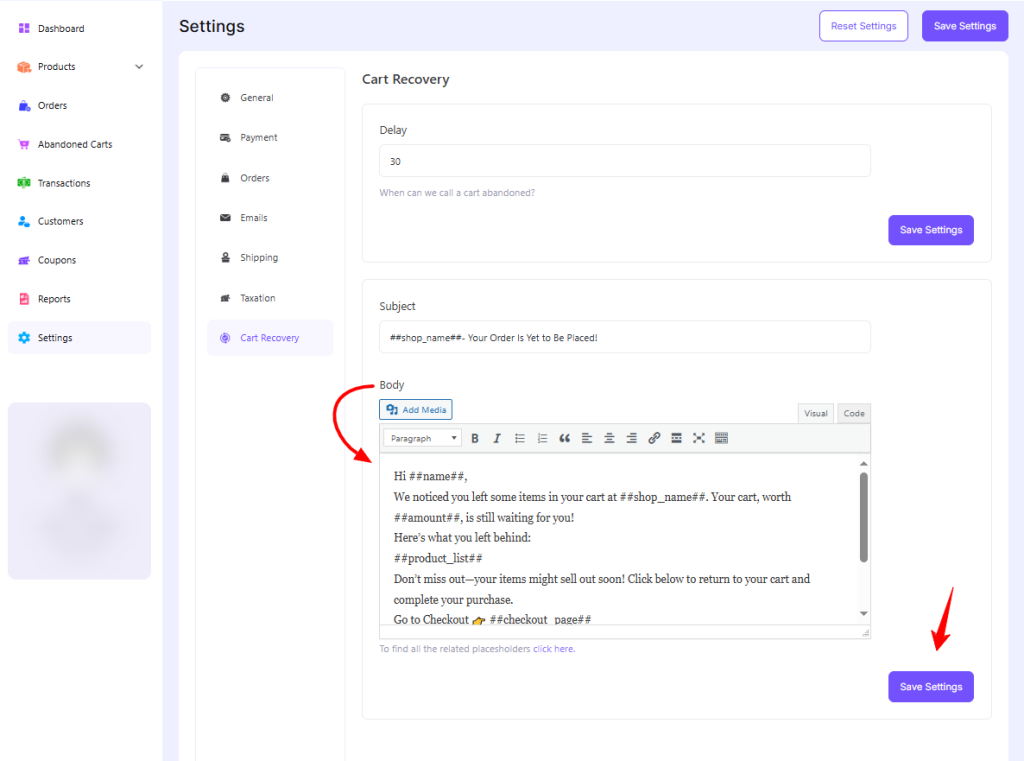
Task: Click the Orders bag icon in sidebar
Action: click(x=24, y=106)
